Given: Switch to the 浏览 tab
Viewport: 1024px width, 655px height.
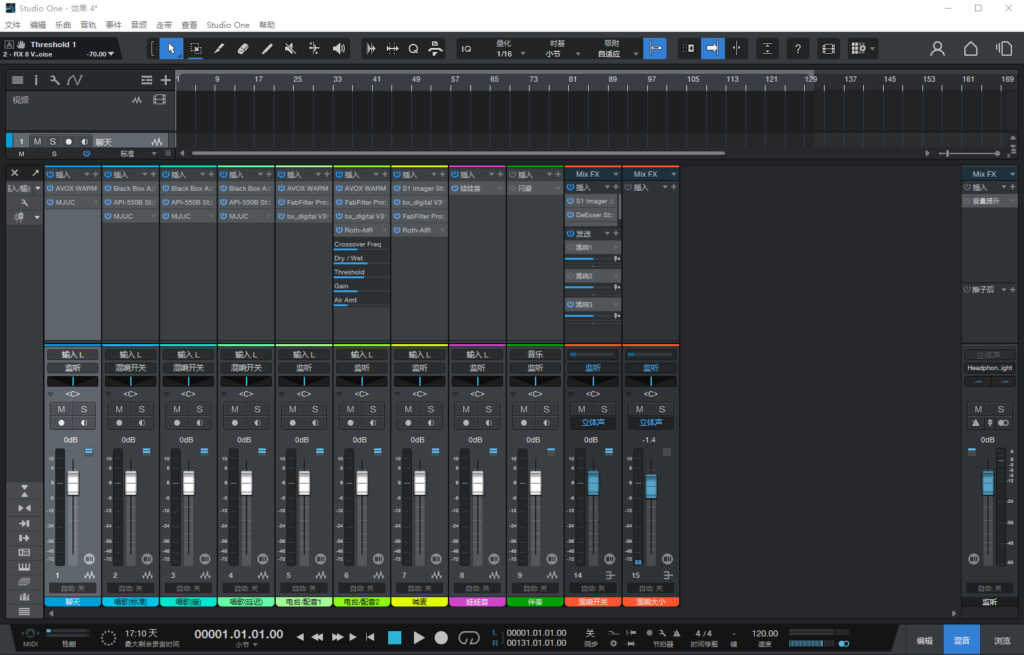Looking at the screenshot, I should [1002, 640].
